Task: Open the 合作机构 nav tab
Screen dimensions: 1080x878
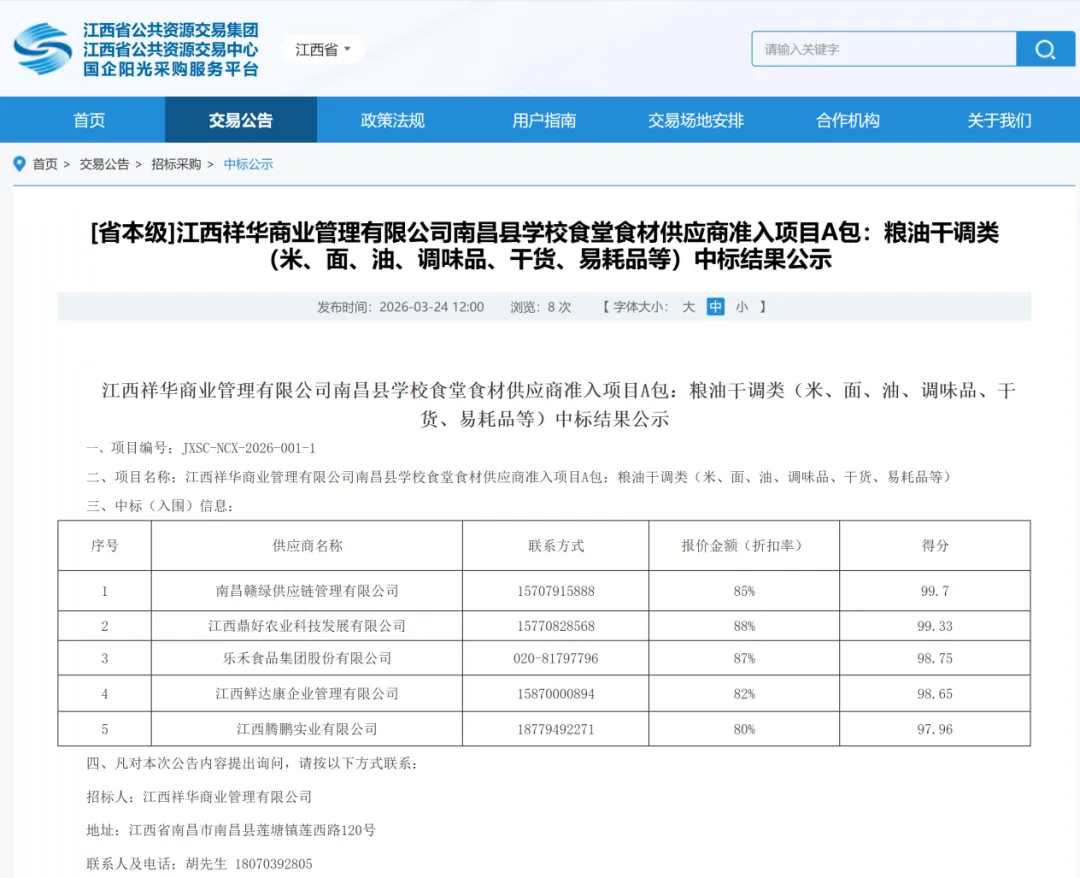Action: click(x=847, y=120)
